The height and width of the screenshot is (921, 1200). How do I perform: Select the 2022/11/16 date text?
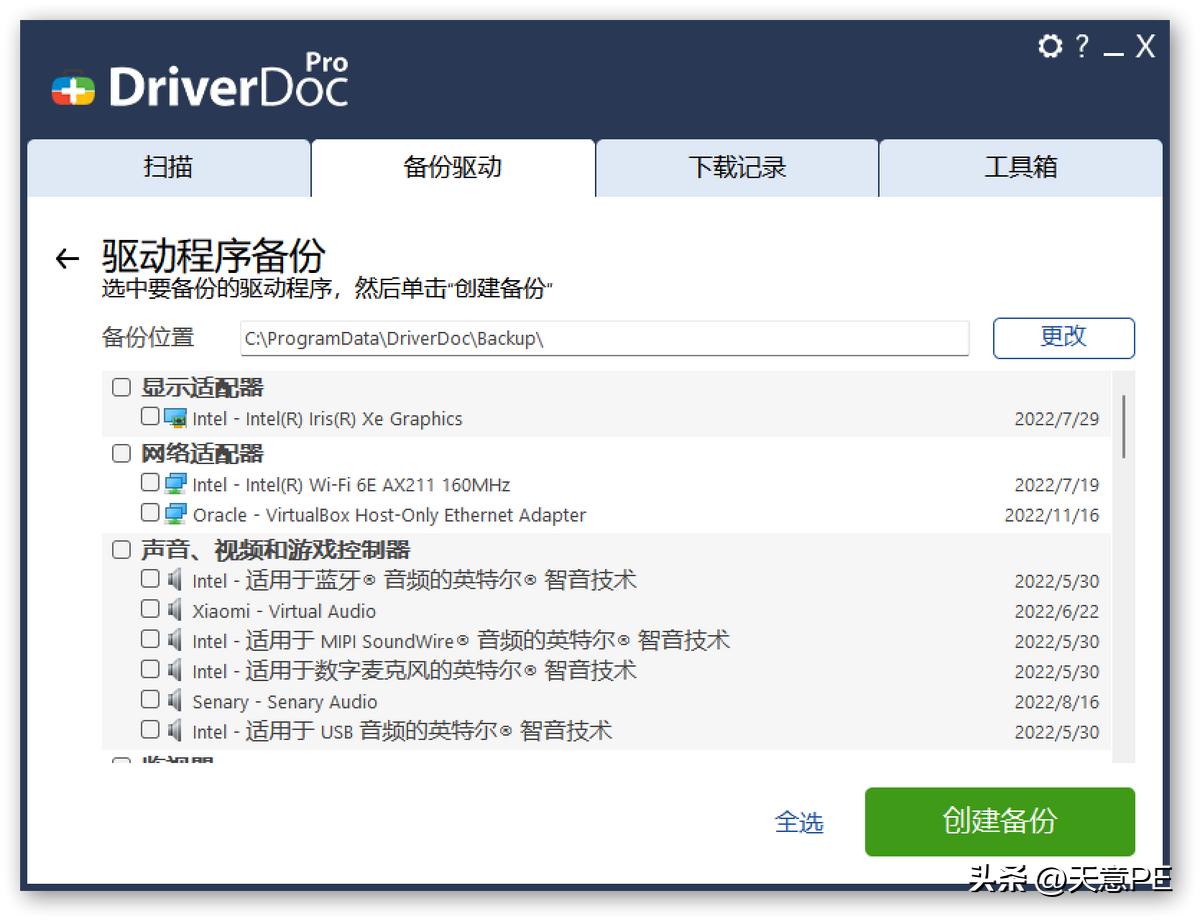pos(1052,515)
